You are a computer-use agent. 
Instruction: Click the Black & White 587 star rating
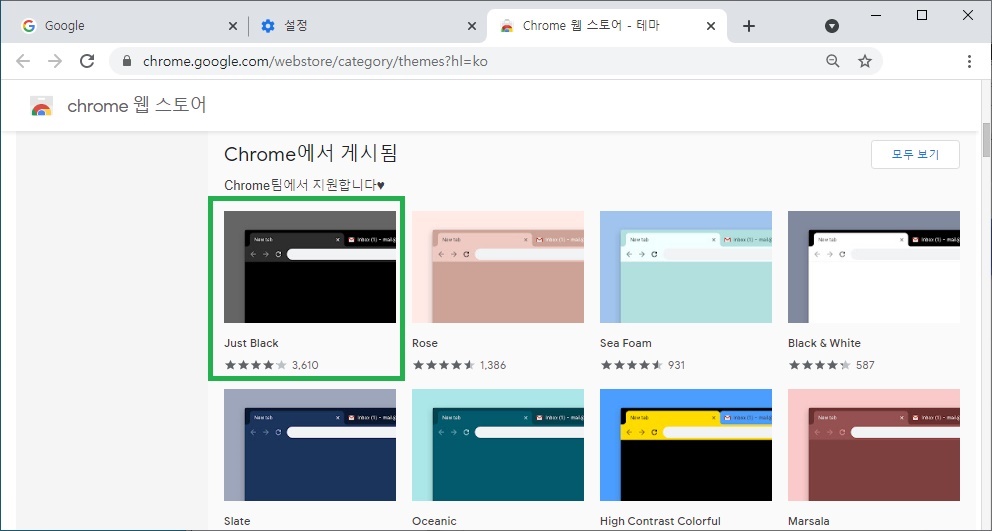pos(831,365)
